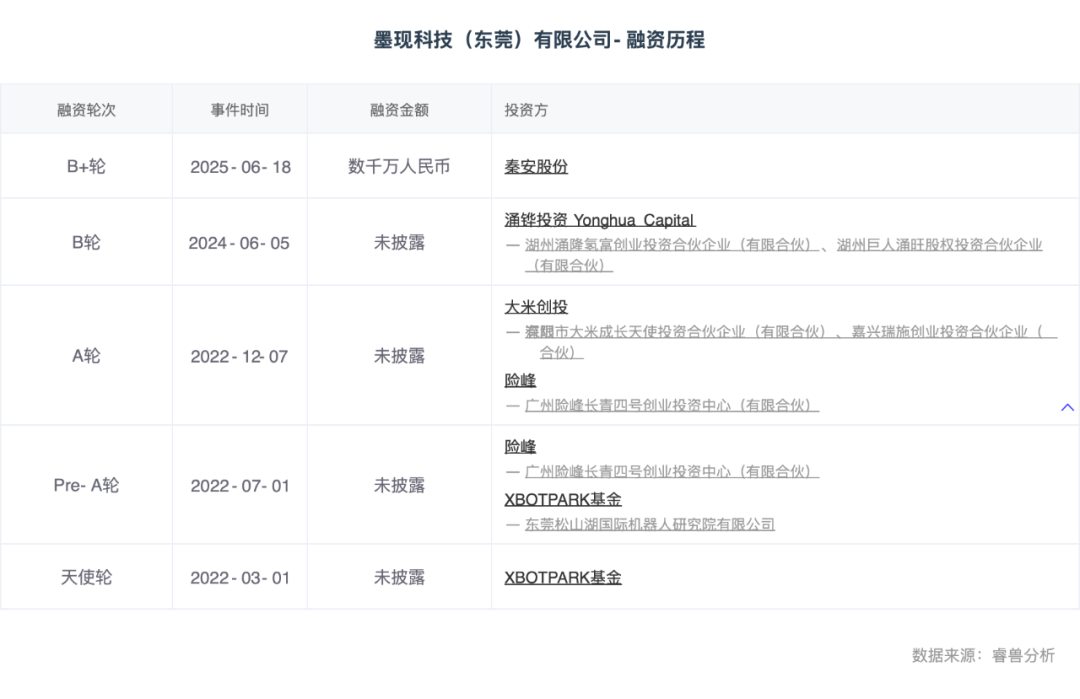Click the 融资金额 column header
Screen dimensions: 1080x699
coord(399,109)
